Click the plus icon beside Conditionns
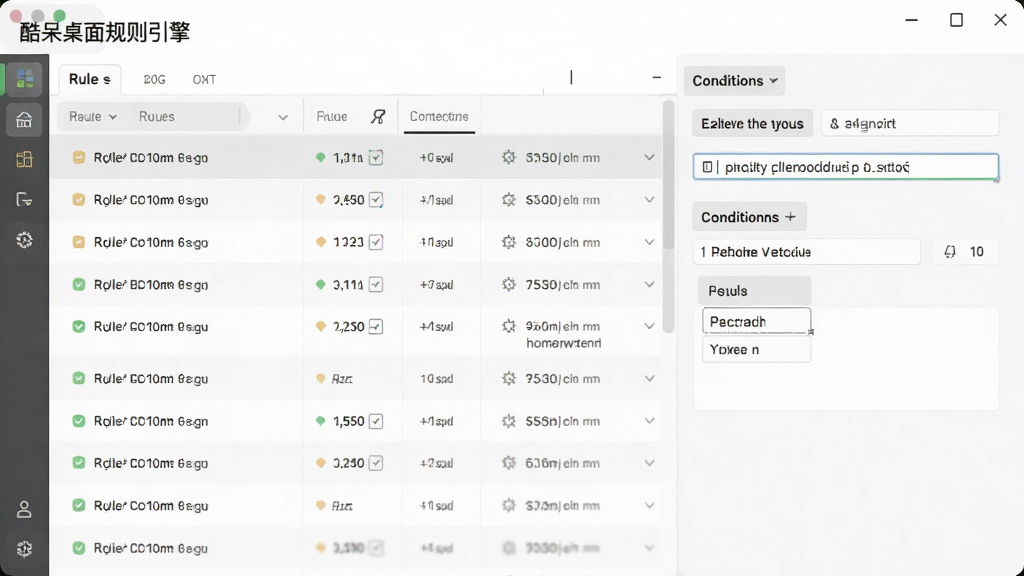1024x576 pixels. [790, 217]
